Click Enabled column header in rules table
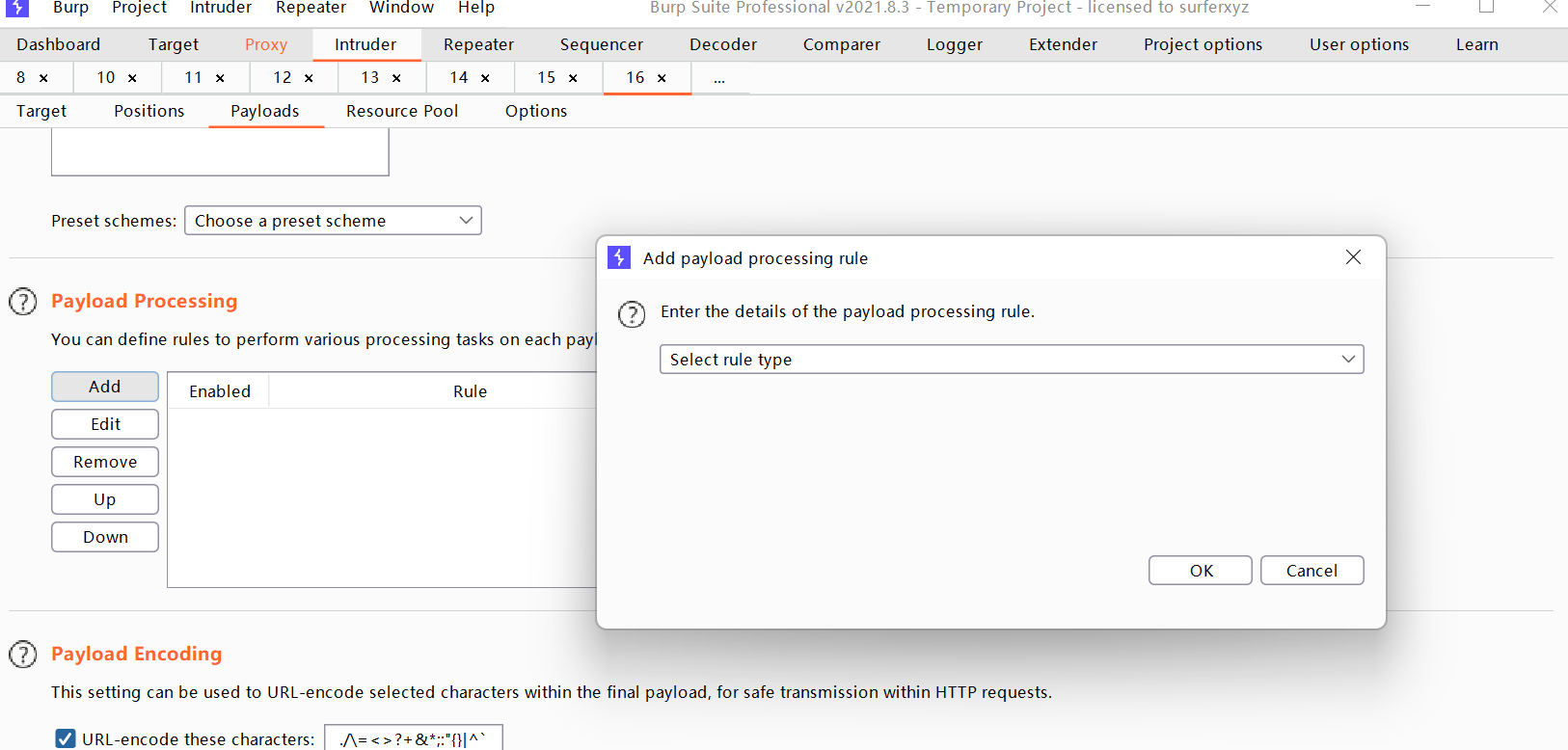This screenshot has width=1568, height=750. (219, 391)
